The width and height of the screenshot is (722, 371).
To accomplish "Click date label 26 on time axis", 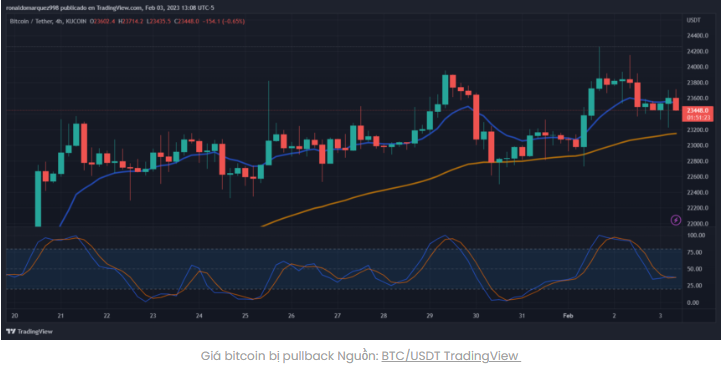I will (291, 316).
